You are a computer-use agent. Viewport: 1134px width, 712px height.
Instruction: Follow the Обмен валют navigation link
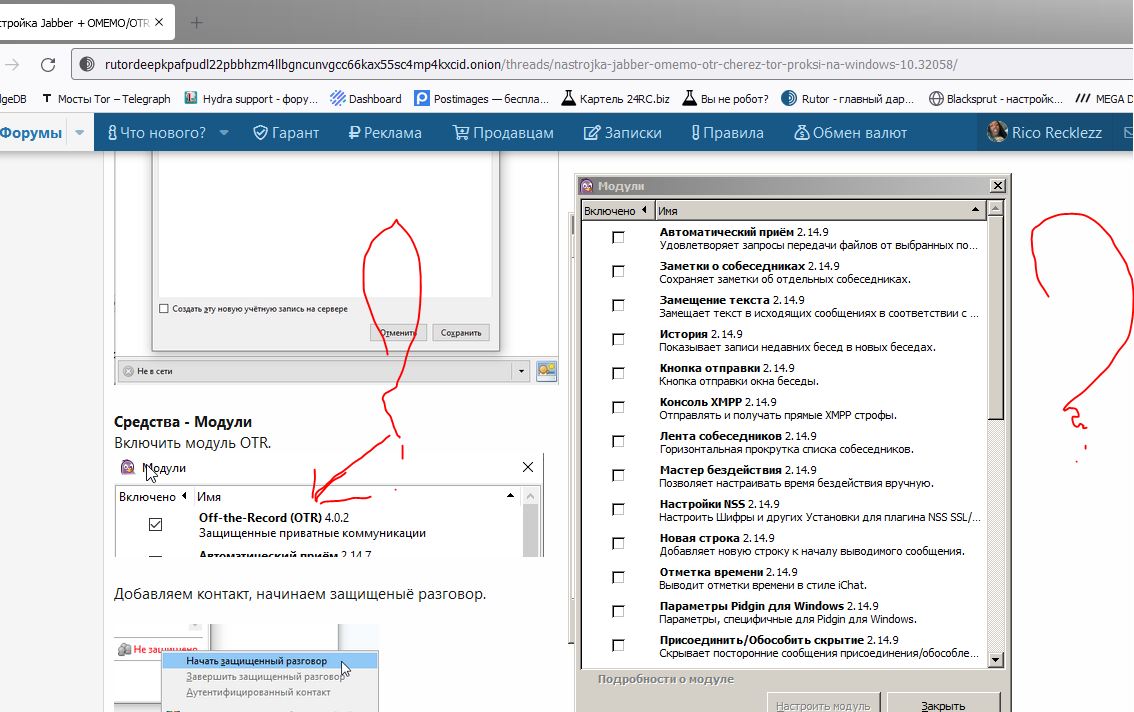[850, 133]
